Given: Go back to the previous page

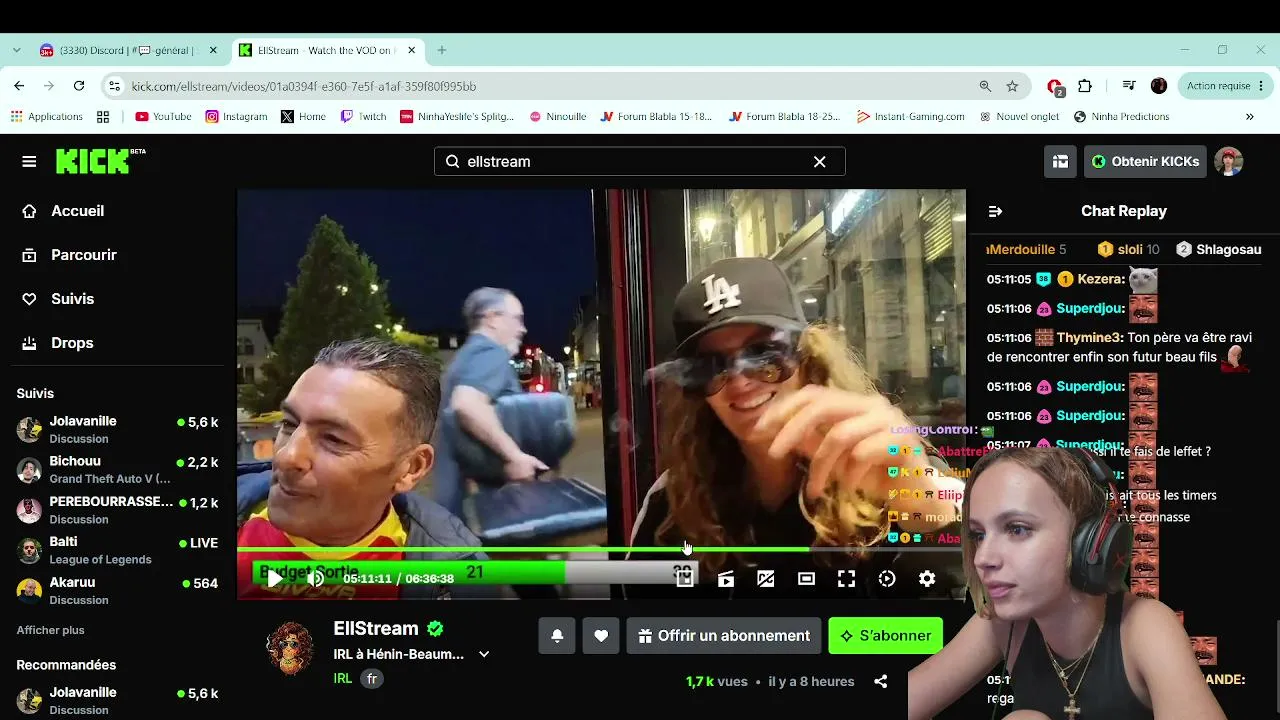Looking at the screenshot, I should click(x=19, y=86).
